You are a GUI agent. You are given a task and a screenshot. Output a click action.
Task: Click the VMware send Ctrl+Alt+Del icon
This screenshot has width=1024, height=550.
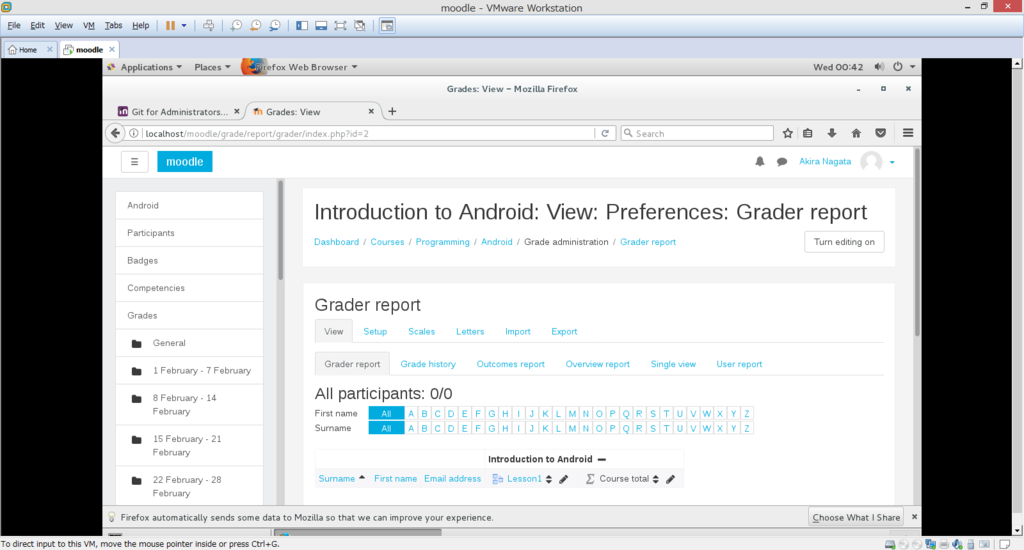[208, 25]
